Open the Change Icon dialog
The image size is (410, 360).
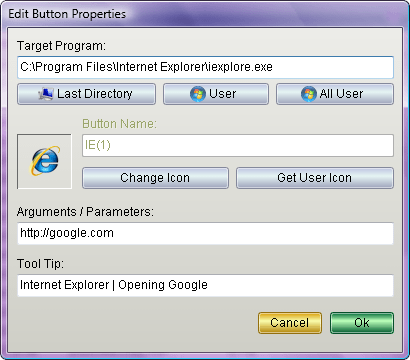(155, 178)
